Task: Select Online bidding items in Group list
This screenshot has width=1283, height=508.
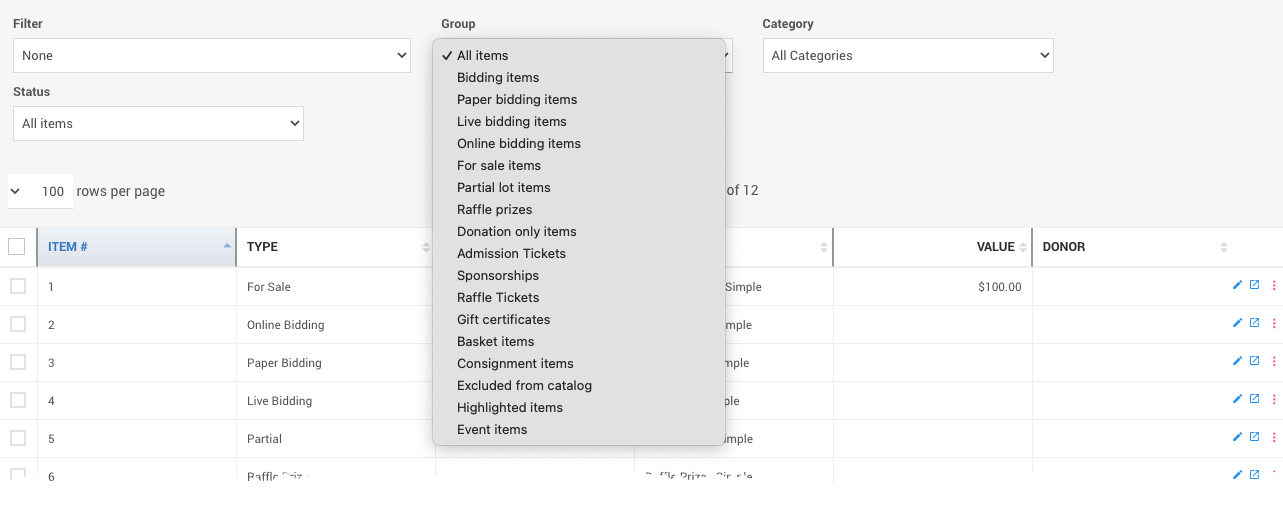Action: pyautogui.click(x=518, y=144)
